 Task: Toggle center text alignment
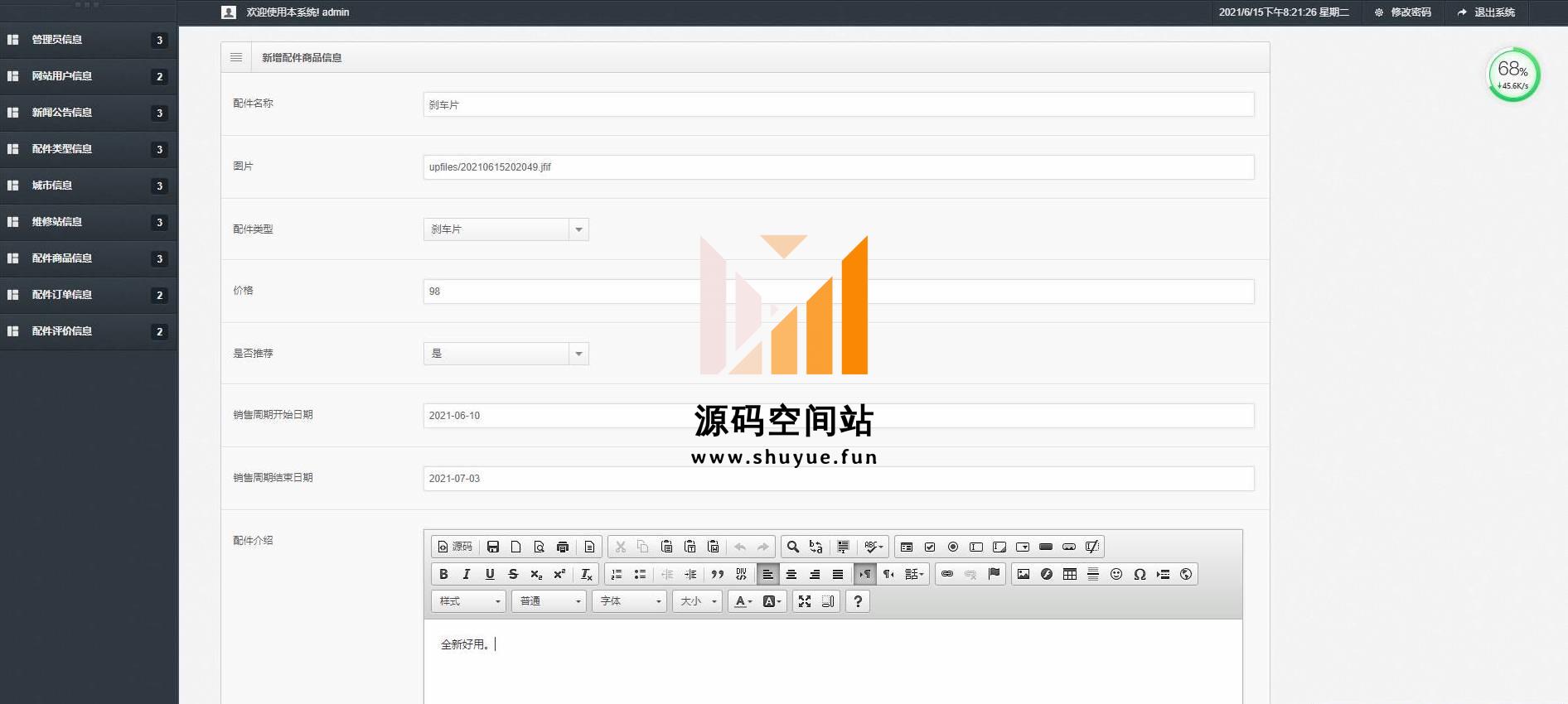[x=791, y=574]
